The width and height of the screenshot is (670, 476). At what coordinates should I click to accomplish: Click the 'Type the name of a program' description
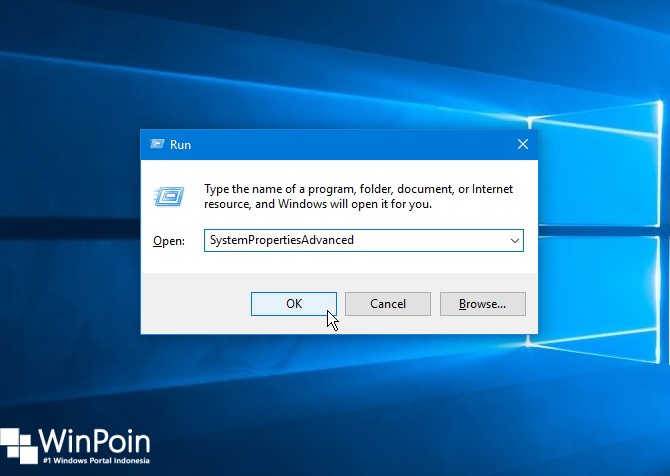359,197
